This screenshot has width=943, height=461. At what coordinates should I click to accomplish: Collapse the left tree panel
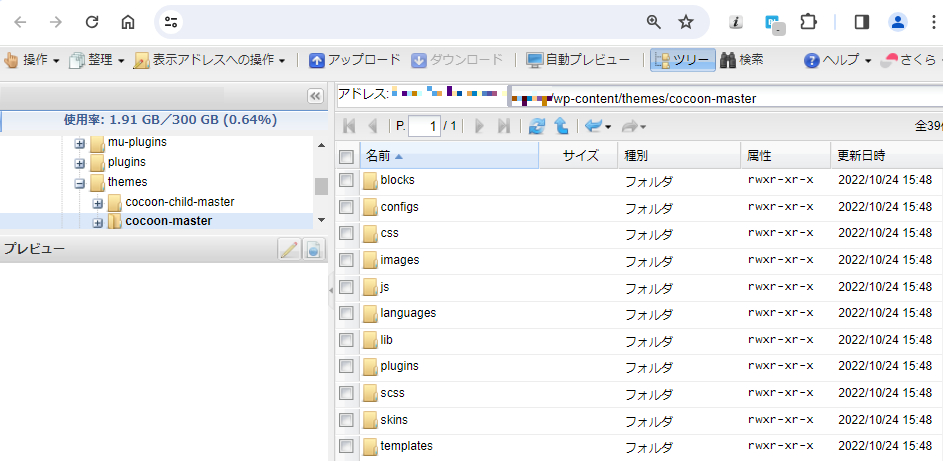(x=315, y=96)
